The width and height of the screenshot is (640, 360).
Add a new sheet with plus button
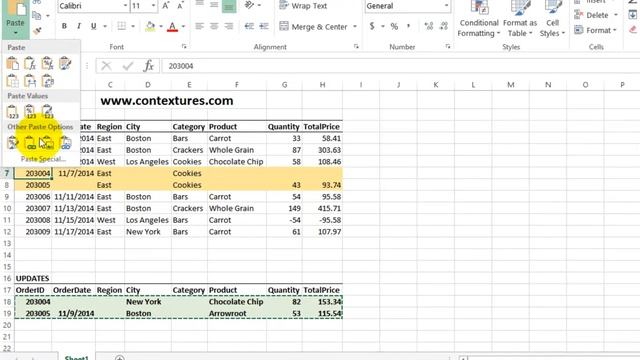tap(120, 358)
